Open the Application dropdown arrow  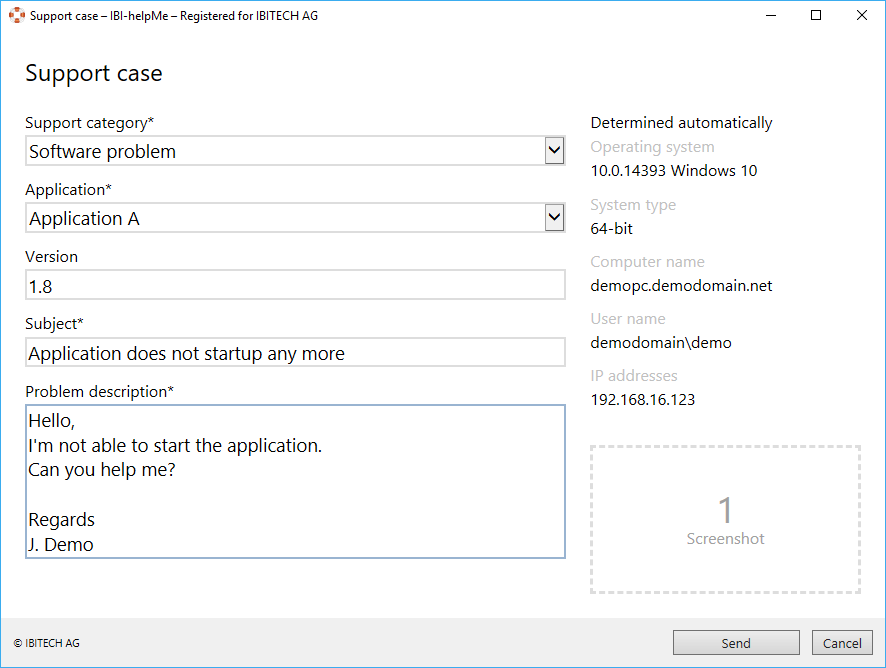click(x=554, y=218)
